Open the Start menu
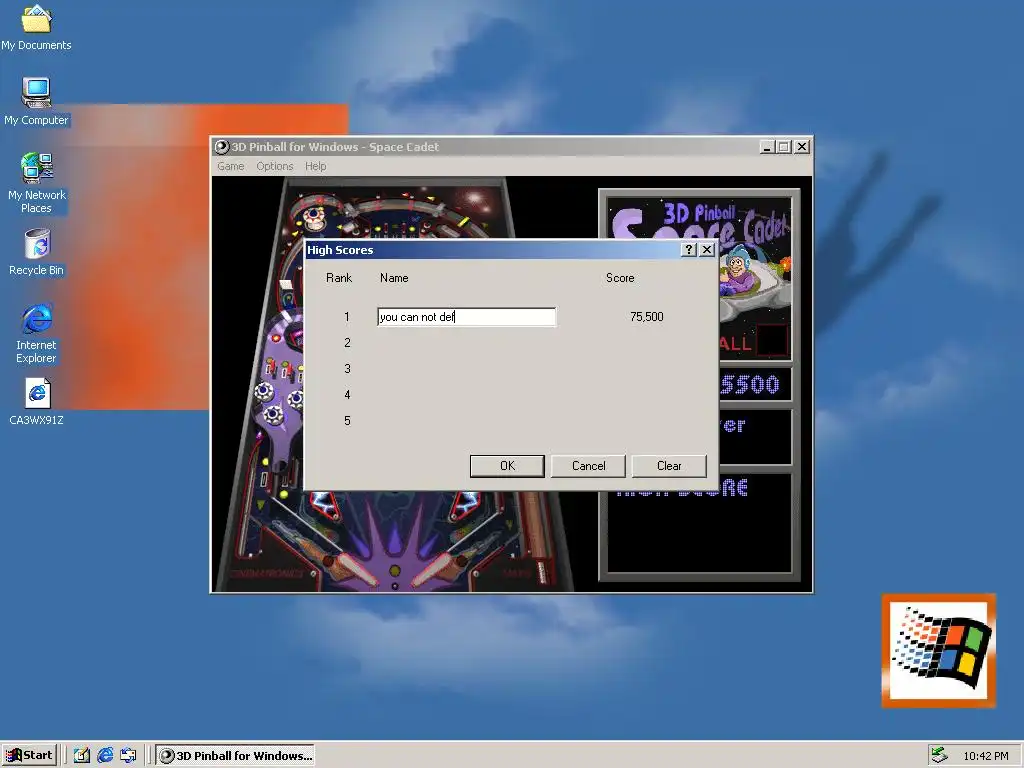Image resolution: width=1024 pixels, height=768 pixels. coord(29,755)
